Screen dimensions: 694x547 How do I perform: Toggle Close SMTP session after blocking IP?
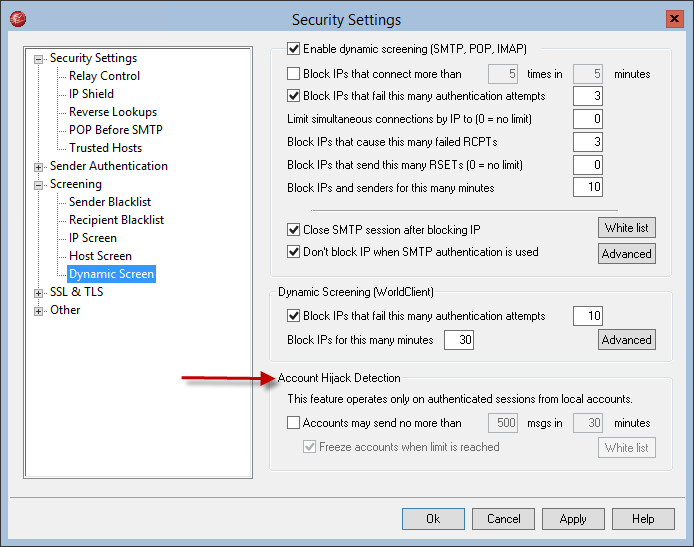coord(293,229)
